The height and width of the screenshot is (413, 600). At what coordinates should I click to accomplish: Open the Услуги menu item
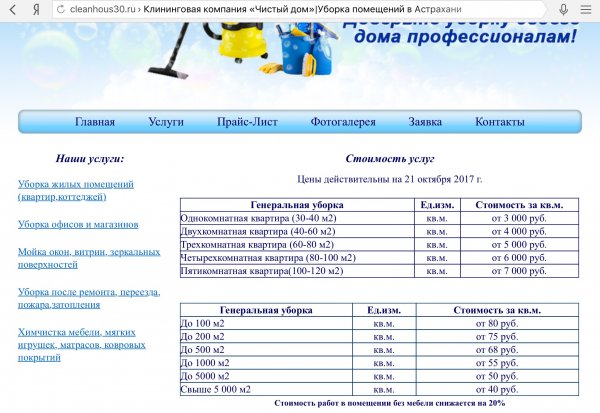coord(166,122)
